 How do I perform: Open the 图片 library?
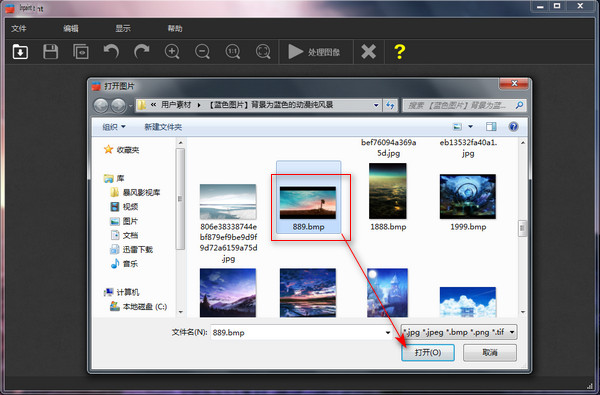[124, 221]
